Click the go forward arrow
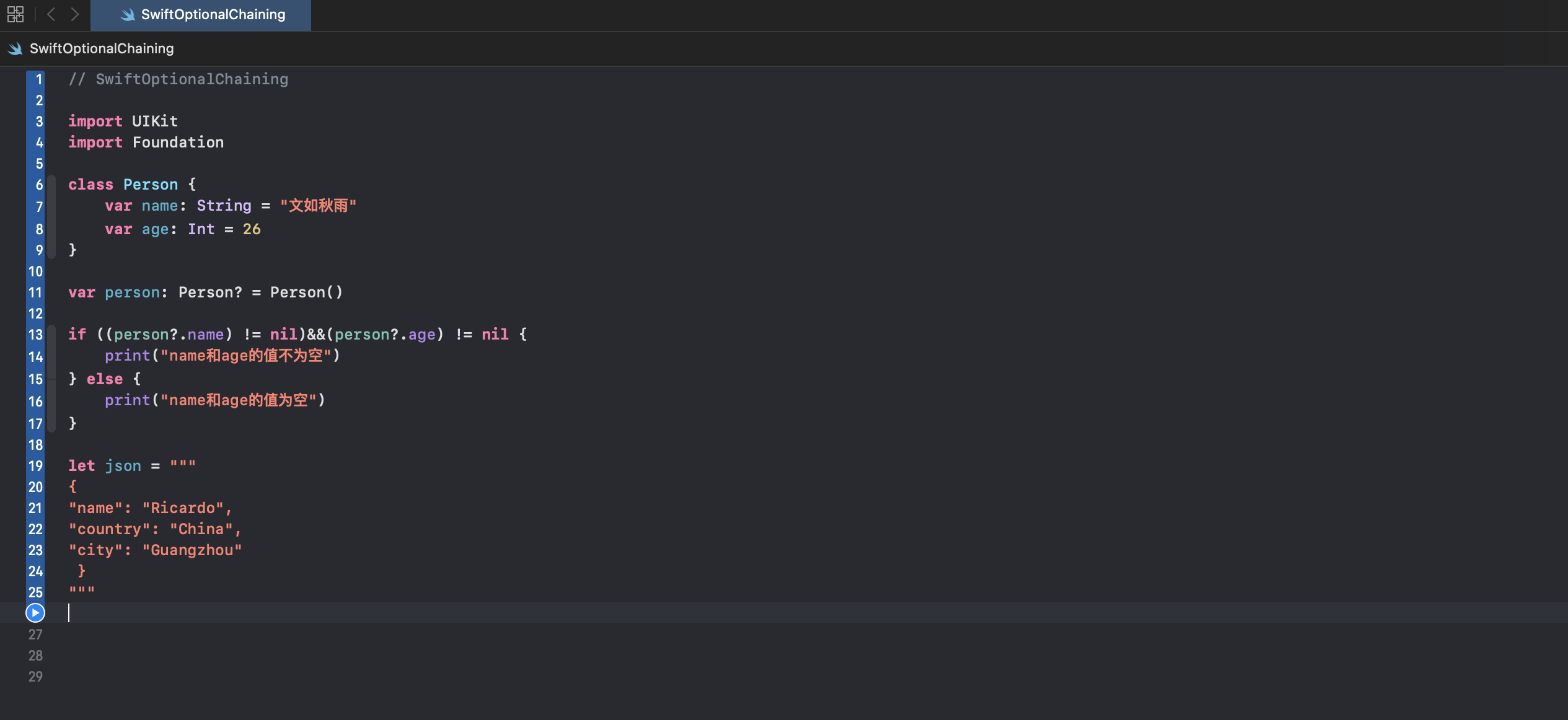Screen dimensions: 1568x720 coord(75,14)
